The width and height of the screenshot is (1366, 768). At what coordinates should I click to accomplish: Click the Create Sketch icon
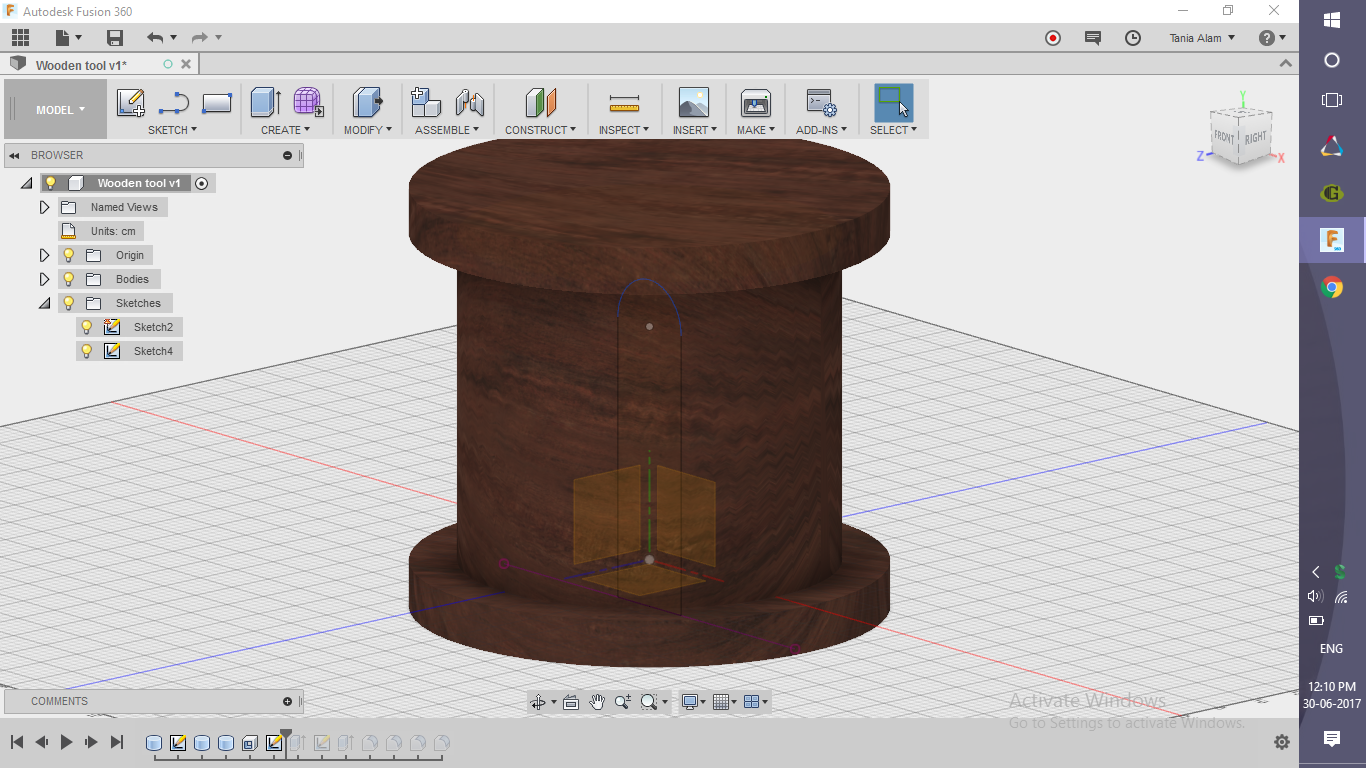point(131,103)
